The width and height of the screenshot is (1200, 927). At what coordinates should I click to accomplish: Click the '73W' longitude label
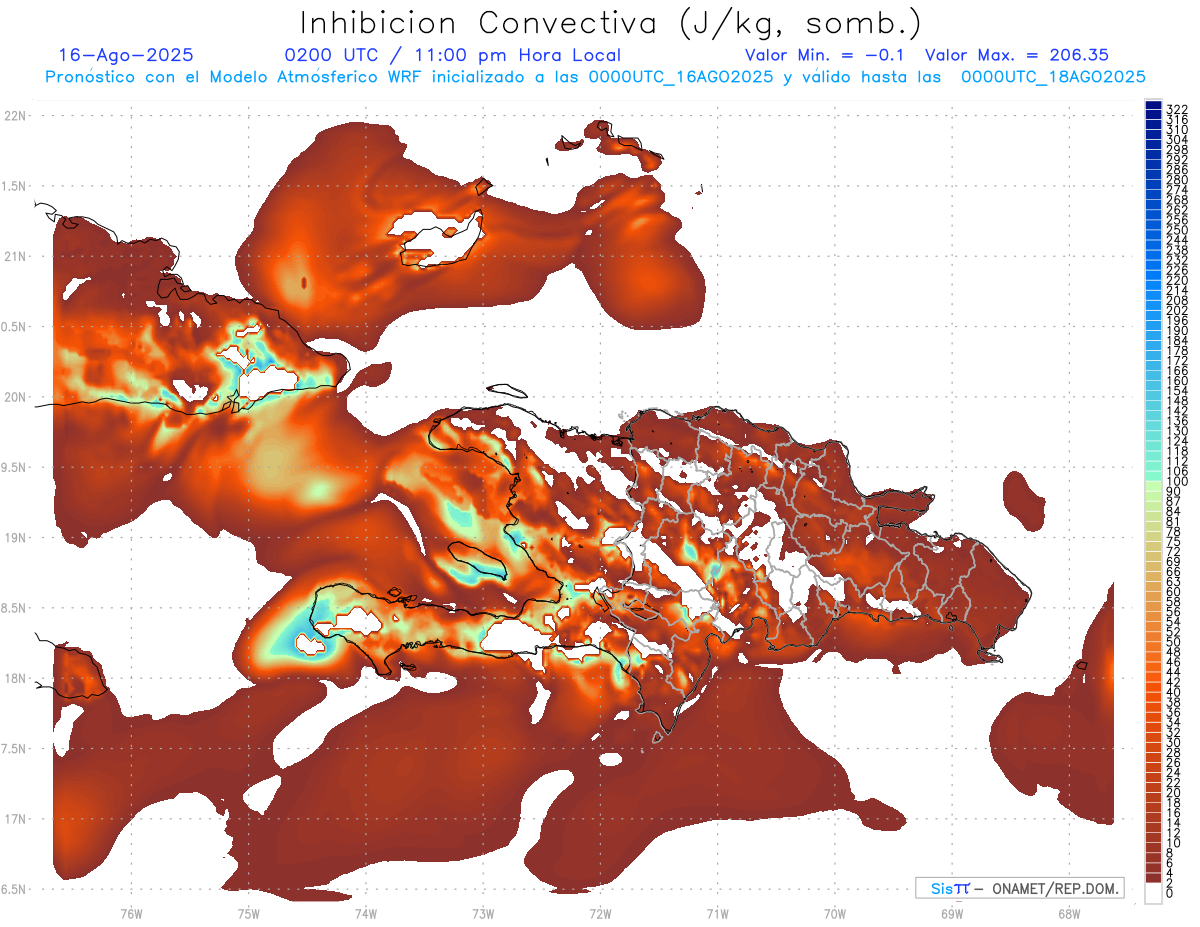483,914
